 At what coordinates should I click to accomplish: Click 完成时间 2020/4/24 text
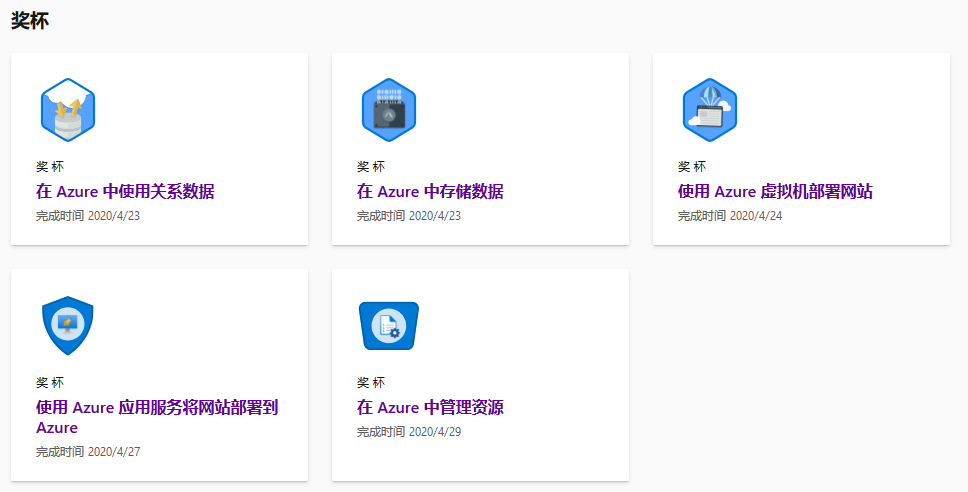(x=730, y=216)
